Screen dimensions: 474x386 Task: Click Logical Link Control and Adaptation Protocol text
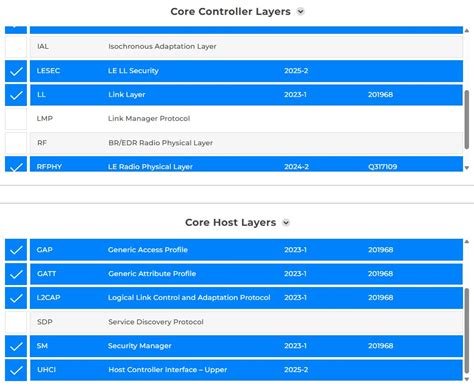click(x=189, y=298)
